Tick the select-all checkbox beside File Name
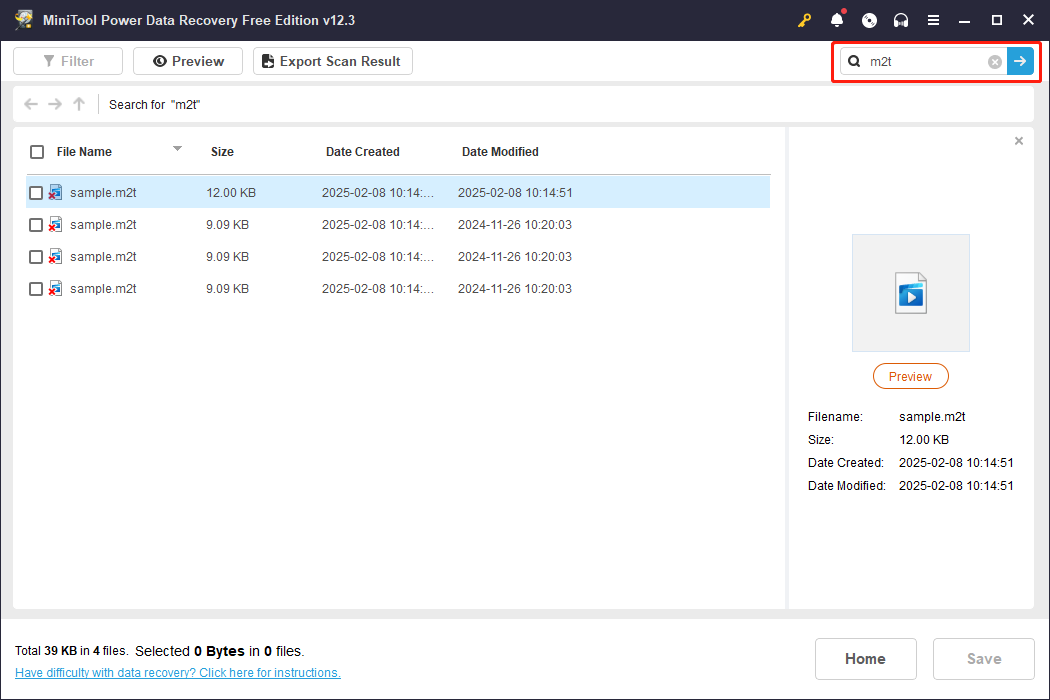The image size is (1050, 700). (x=37, y=152)
